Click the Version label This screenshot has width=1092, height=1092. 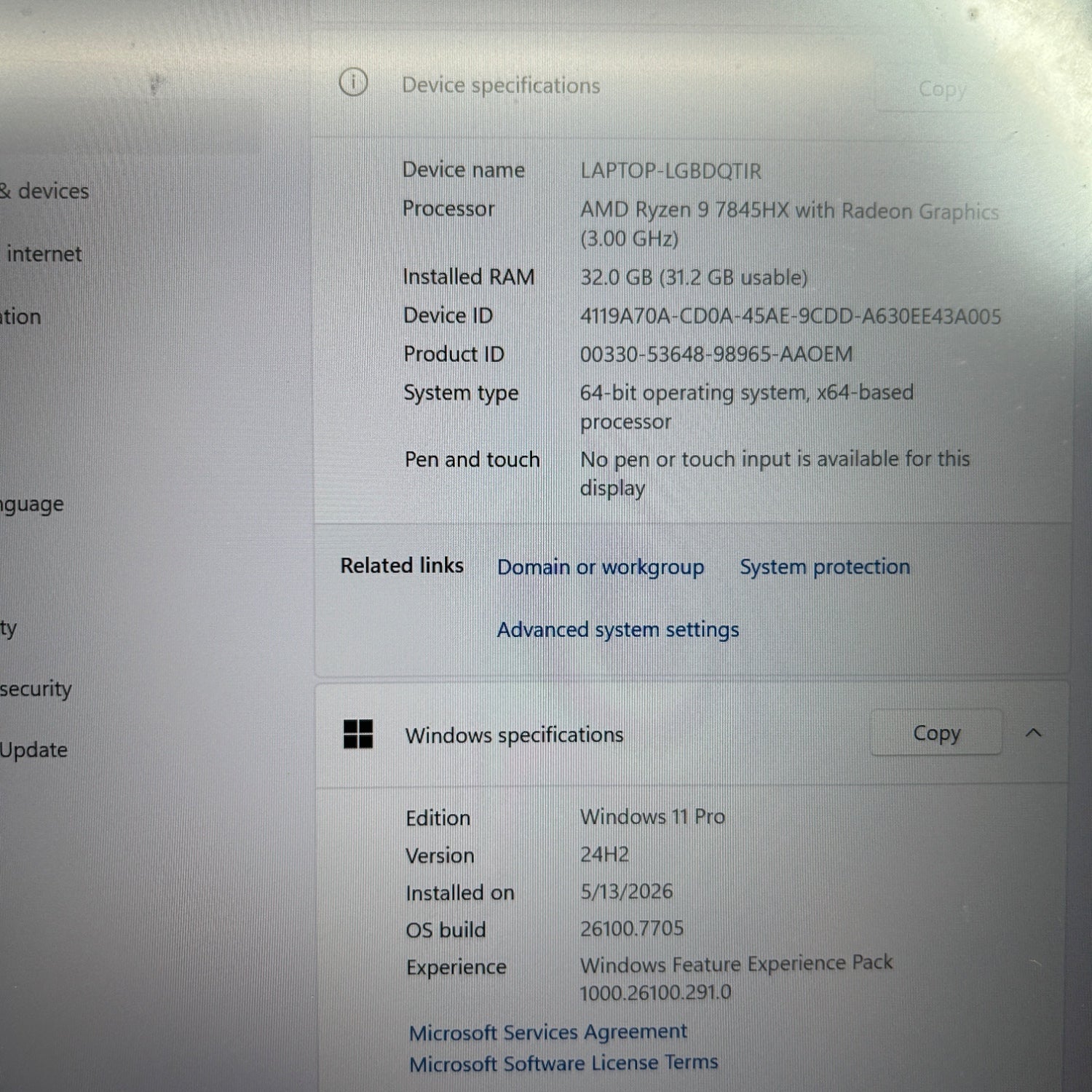click(x=440, y=855)
